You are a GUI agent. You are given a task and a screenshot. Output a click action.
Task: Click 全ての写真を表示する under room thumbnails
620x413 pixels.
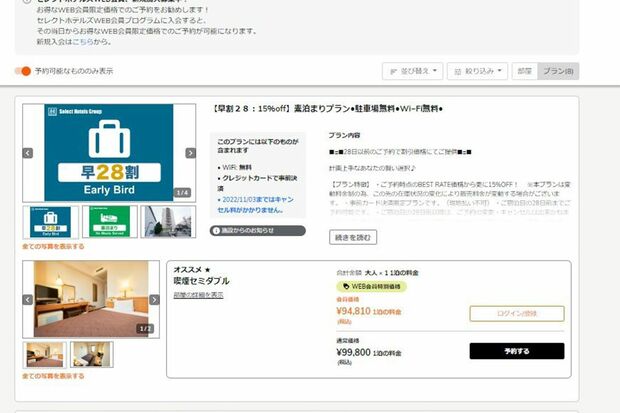pos(53,376)
